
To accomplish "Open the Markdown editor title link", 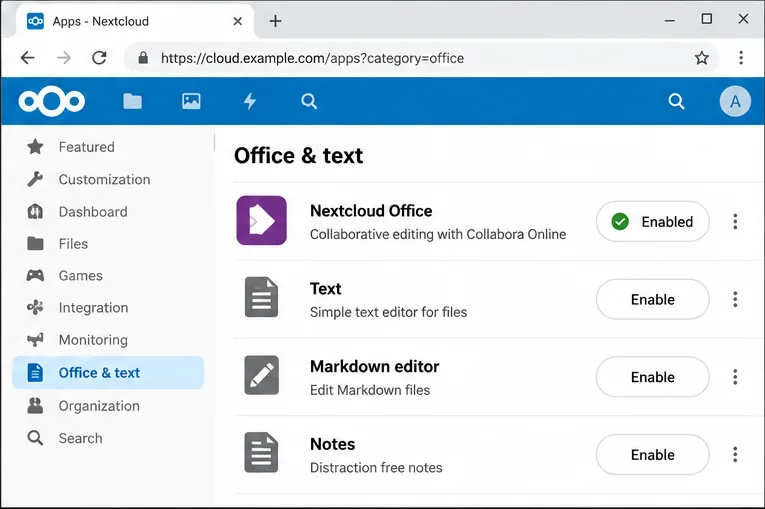I will tap(374, 366).
